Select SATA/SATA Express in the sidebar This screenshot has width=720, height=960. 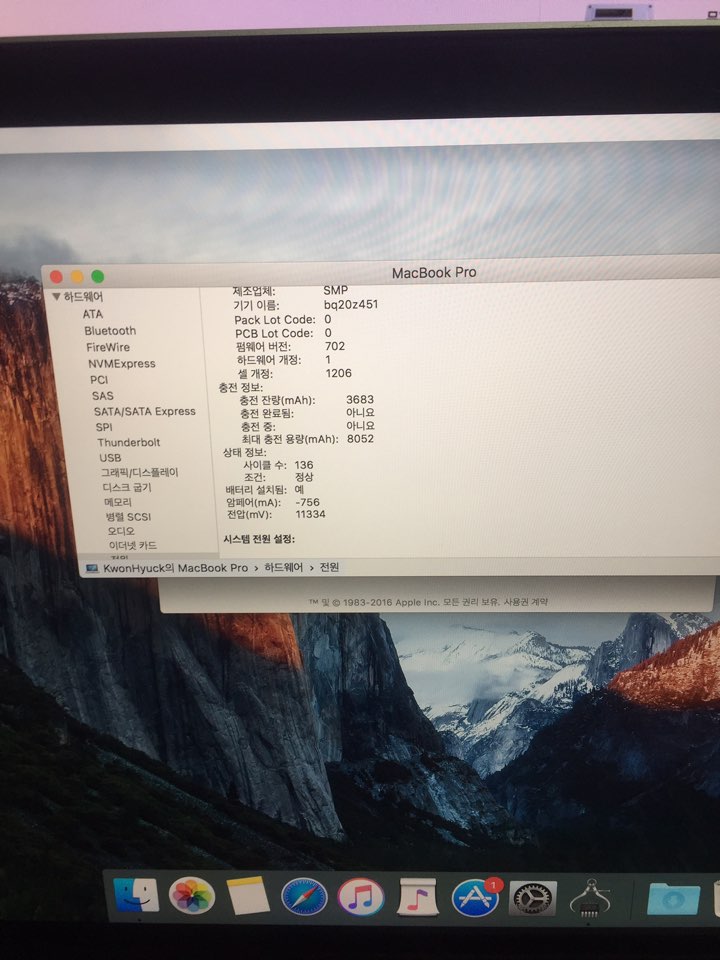pos(144,411)
